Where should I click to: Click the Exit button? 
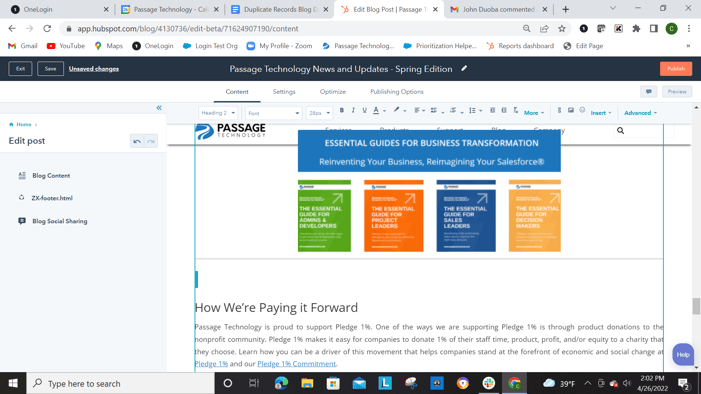tap(20, 69)
